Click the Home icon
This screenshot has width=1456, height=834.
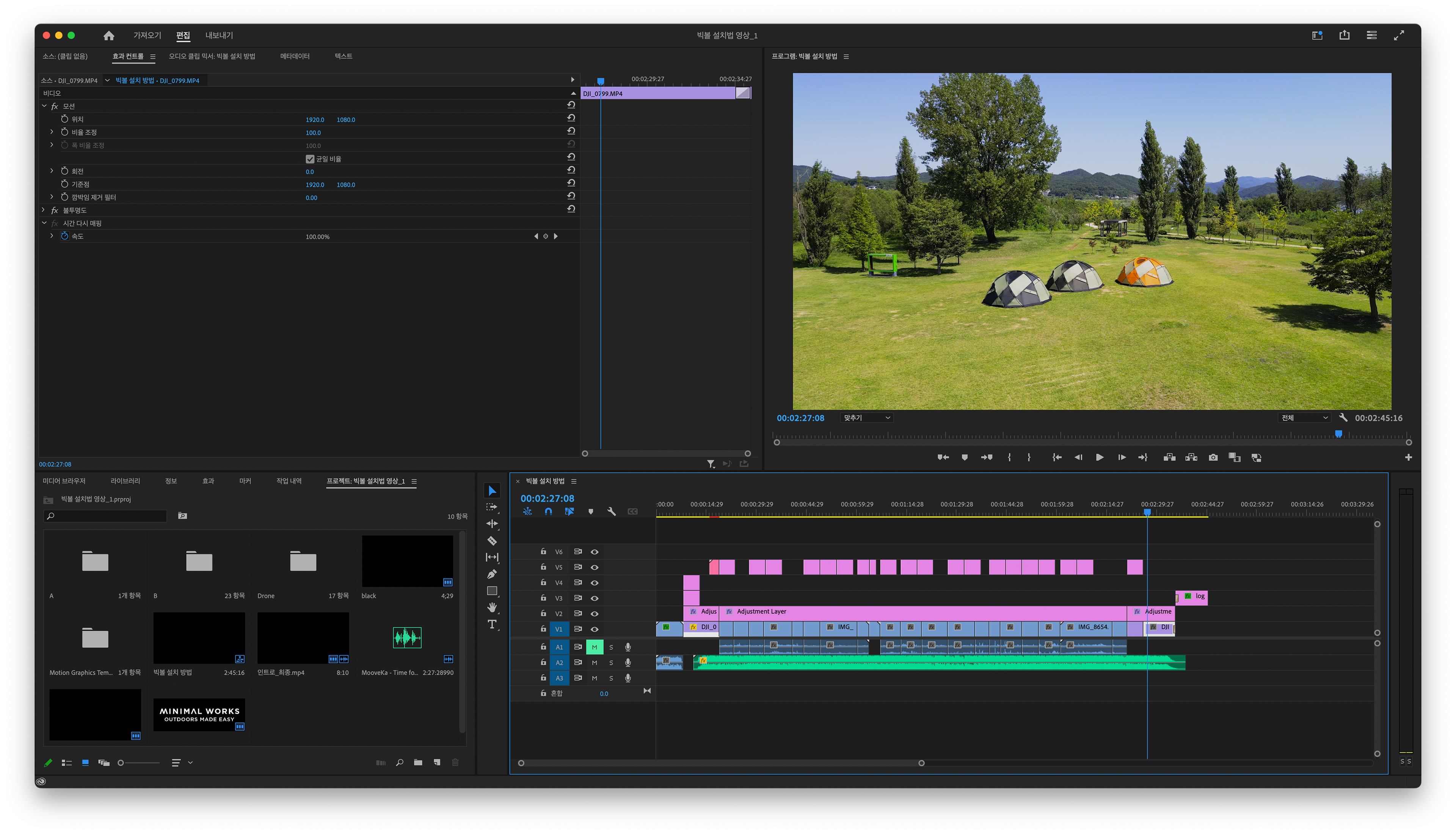pyautogui.click(x=109, y=36)
